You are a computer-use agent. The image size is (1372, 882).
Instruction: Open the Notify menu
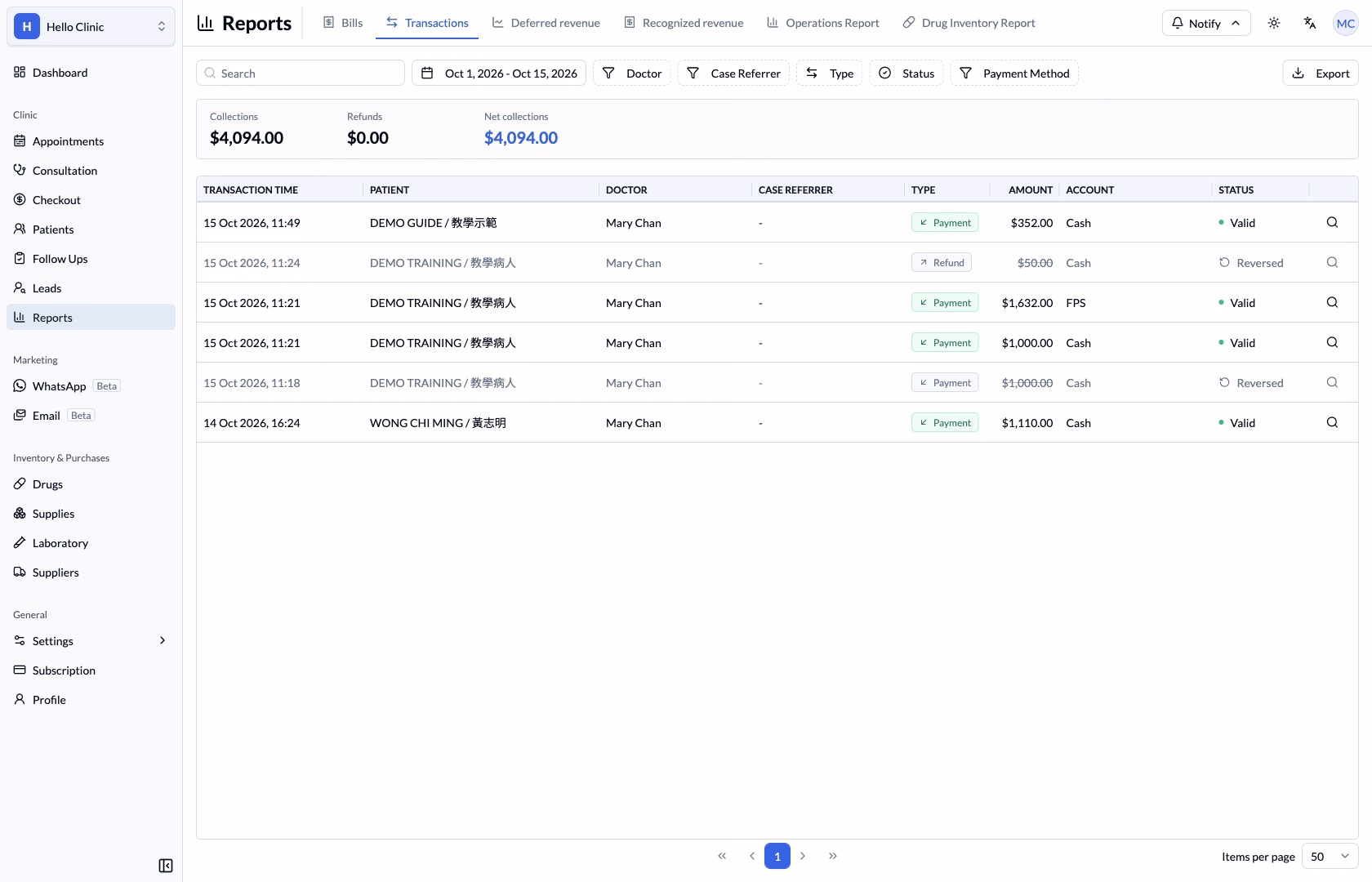click(x=1206, y=23)
